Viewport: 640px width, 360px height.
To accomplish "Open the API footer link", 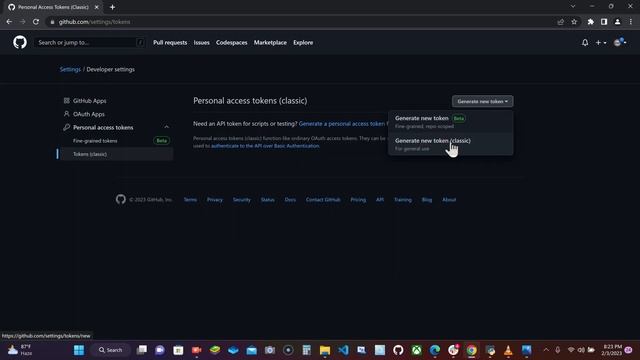I will 380,200.
